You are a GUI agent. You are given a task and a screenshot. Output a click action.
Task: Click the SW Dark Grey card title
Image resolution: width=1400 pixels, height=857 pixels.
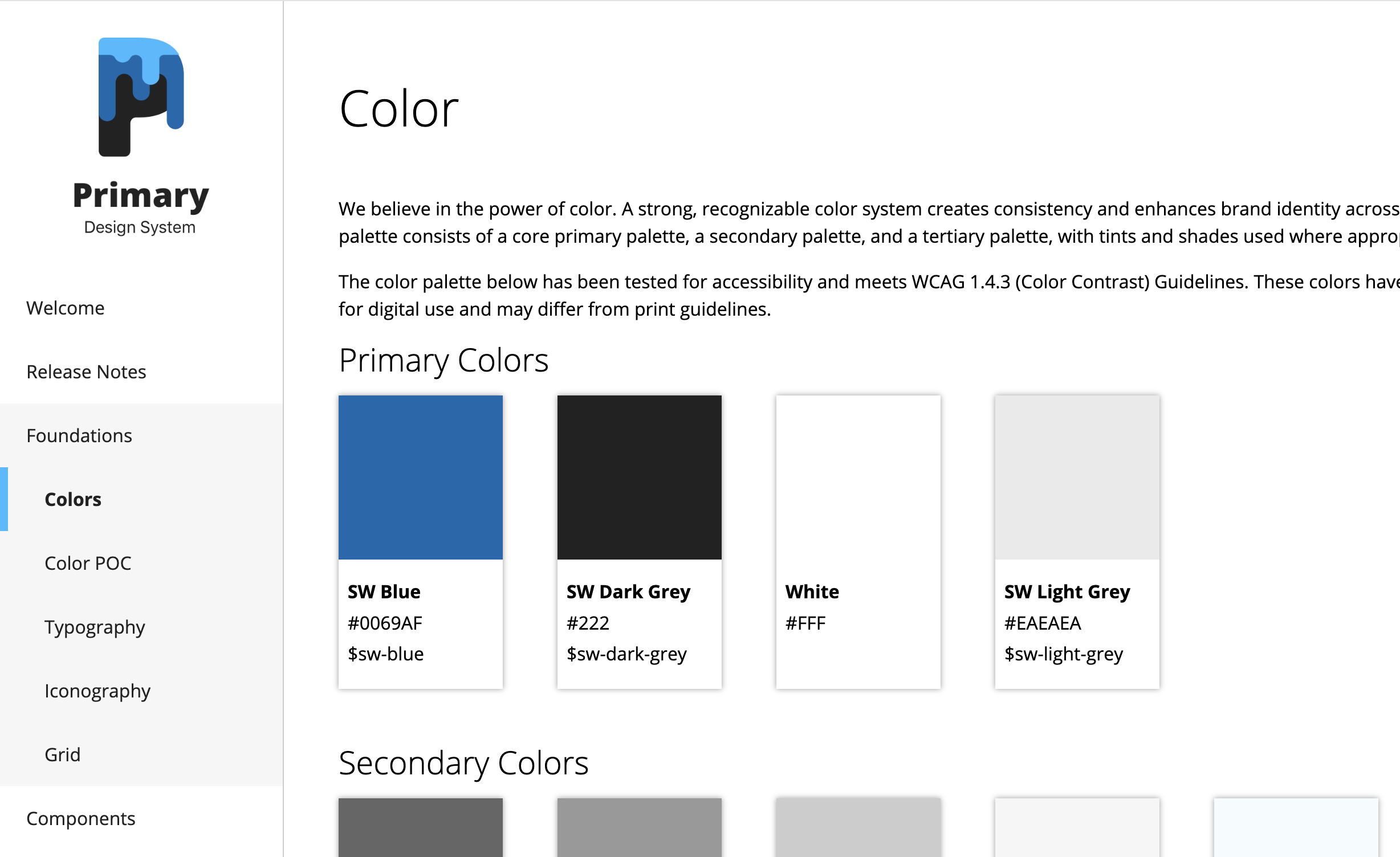[x=628, y=592]
